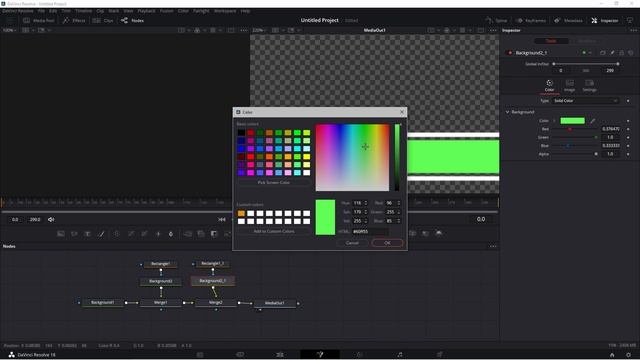This screenshot has height=360, width=640.
Task: Toggle audio mute speaker icon
Action: pos(51,220)
